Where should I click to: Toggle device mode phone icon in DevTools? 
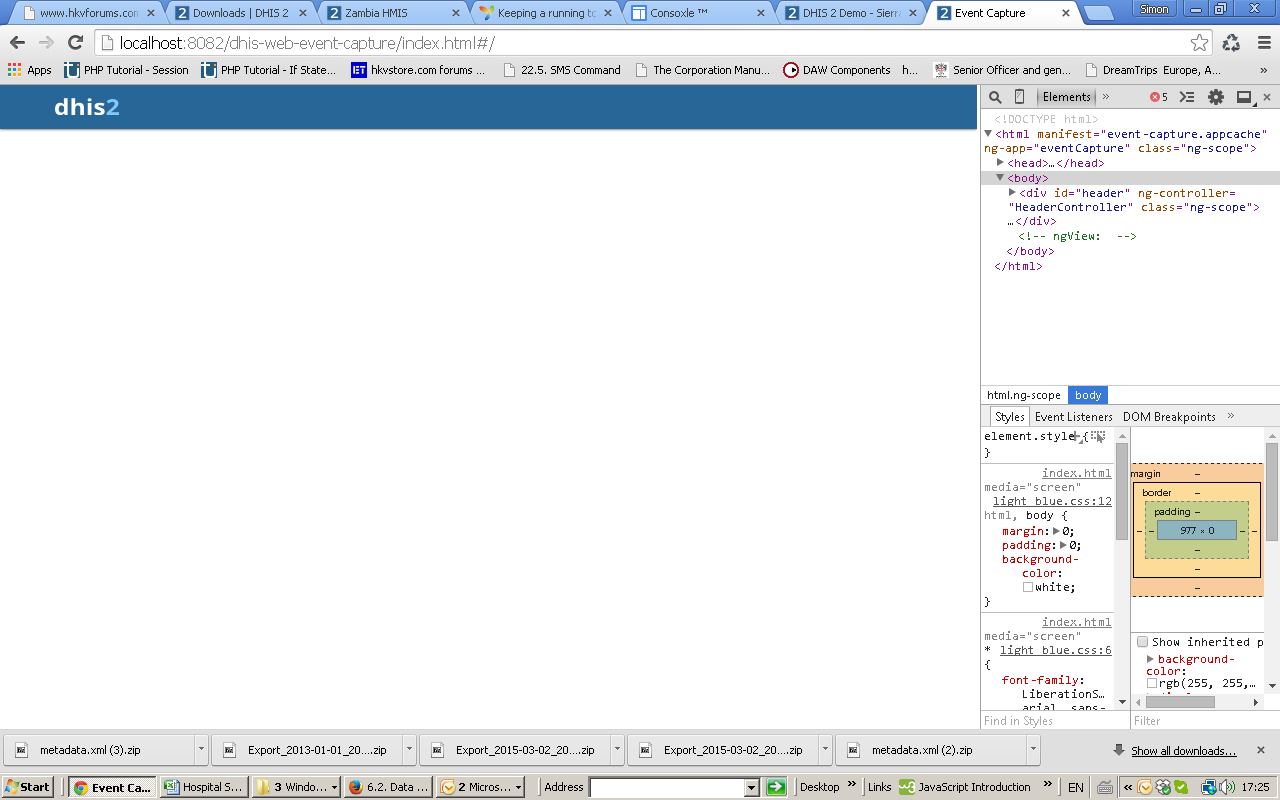(1019, 97)
